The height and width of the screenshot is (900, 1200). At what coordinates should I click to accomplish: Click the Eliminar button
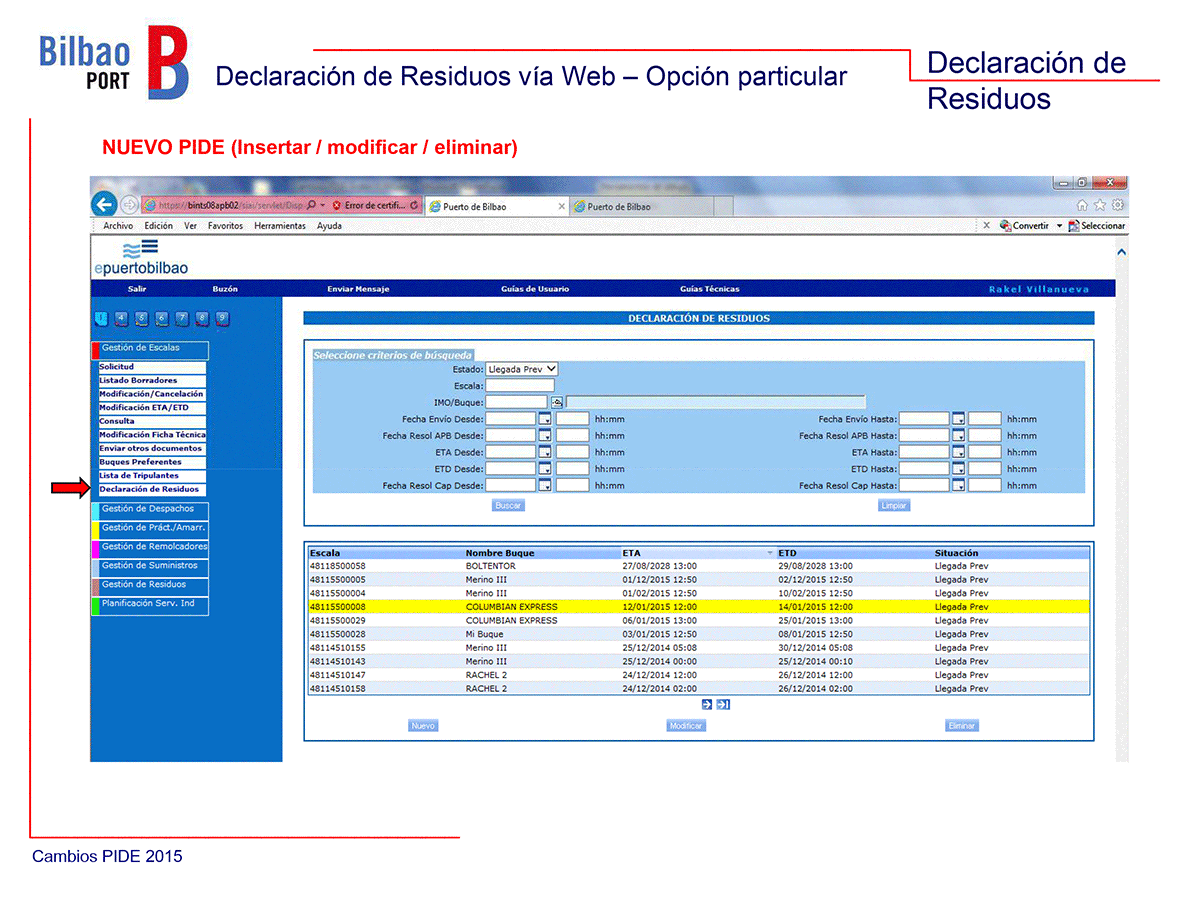pos(961,726)
